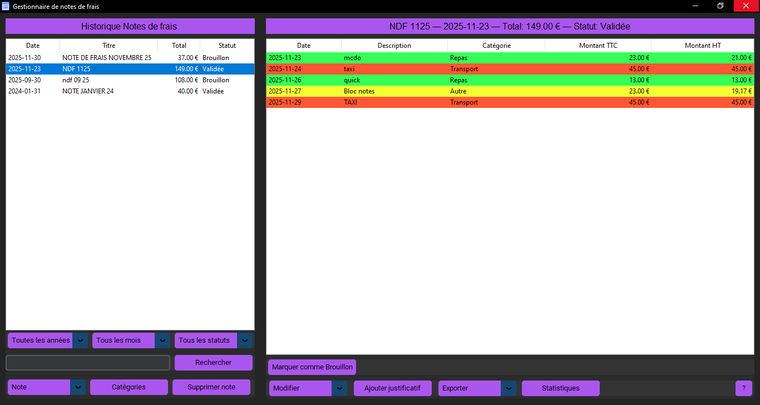The width and height of the screenshot is (760, 405).
Task: Select NOTE DE FRAIS NOVEMBRE 25 row
Action: point(107,58)
